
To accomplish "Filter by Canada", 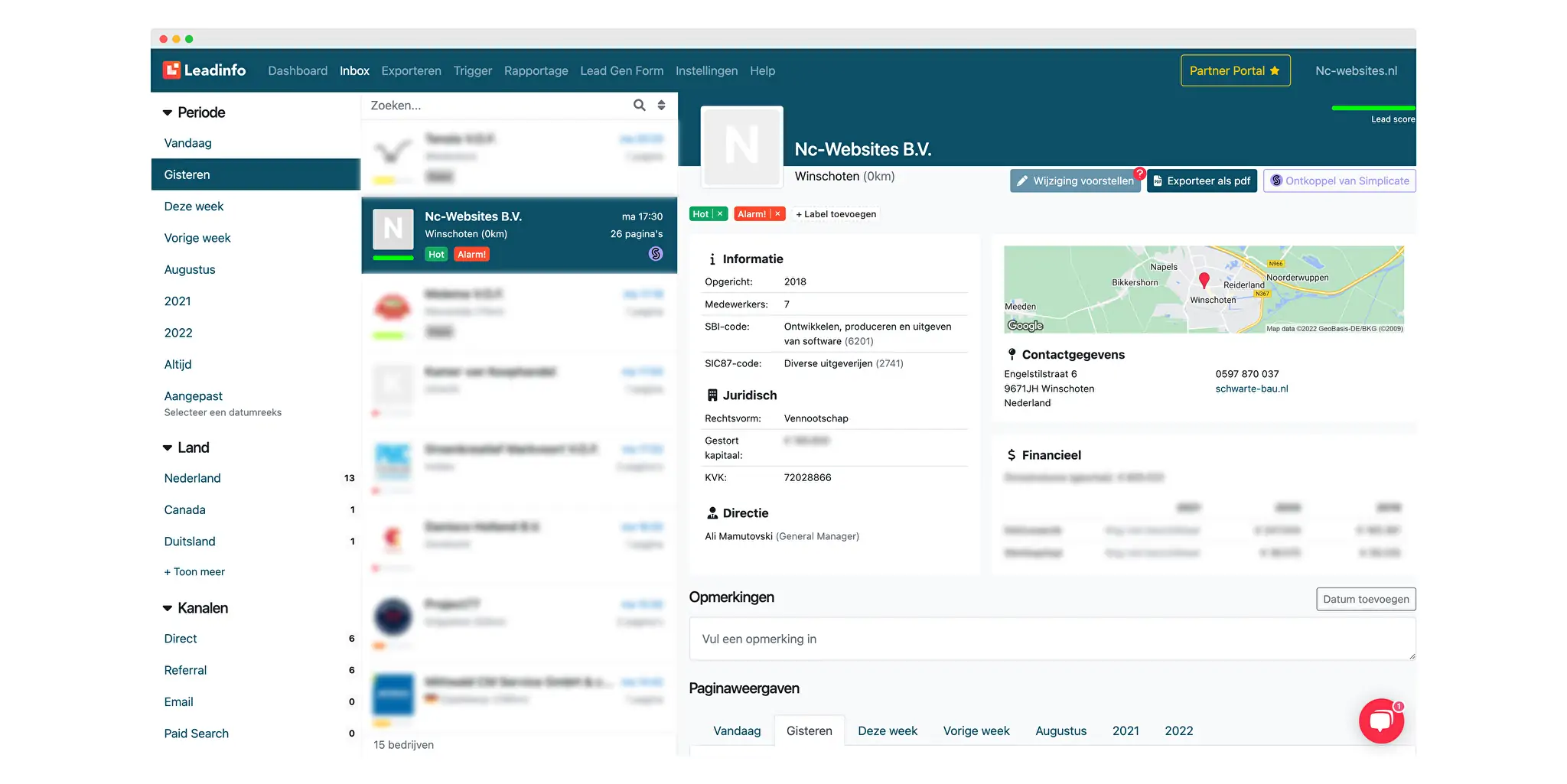I will click(184, 509).
